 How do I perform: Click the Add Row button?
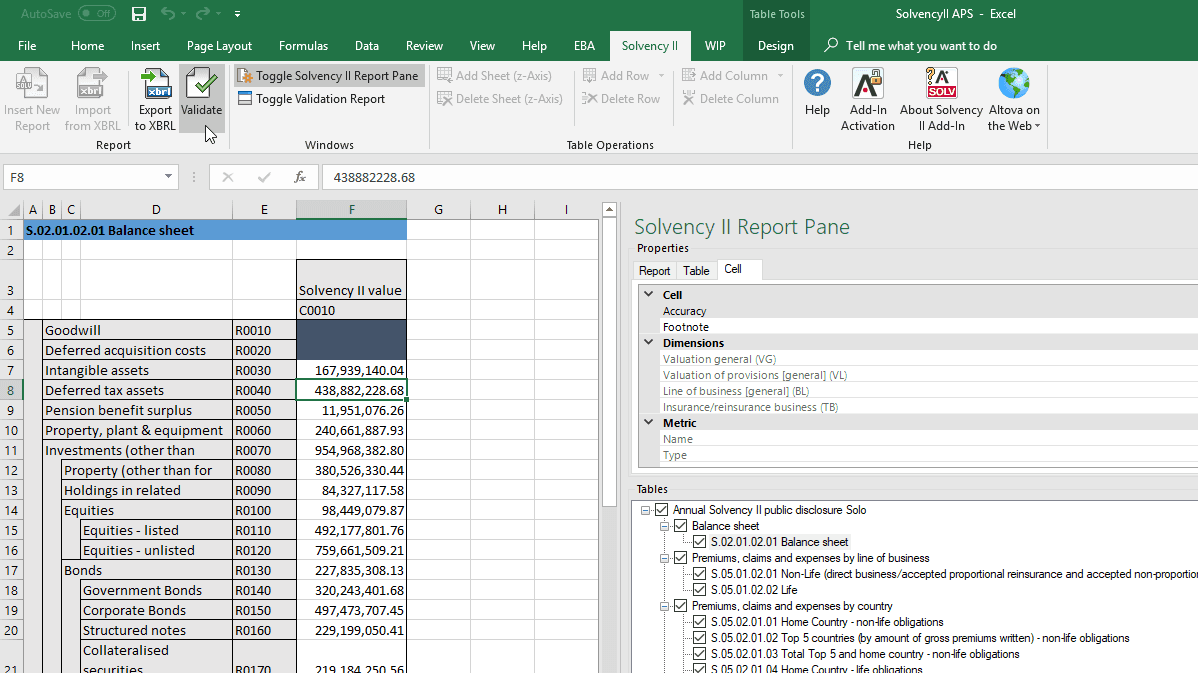click(616, 76)
